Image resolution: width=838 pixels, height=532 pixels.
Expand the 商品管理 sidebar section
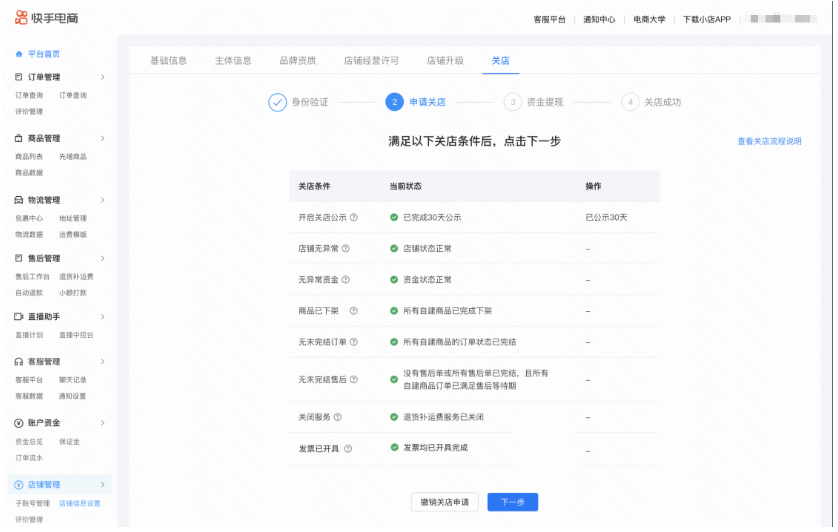click(x=102, y=138)
